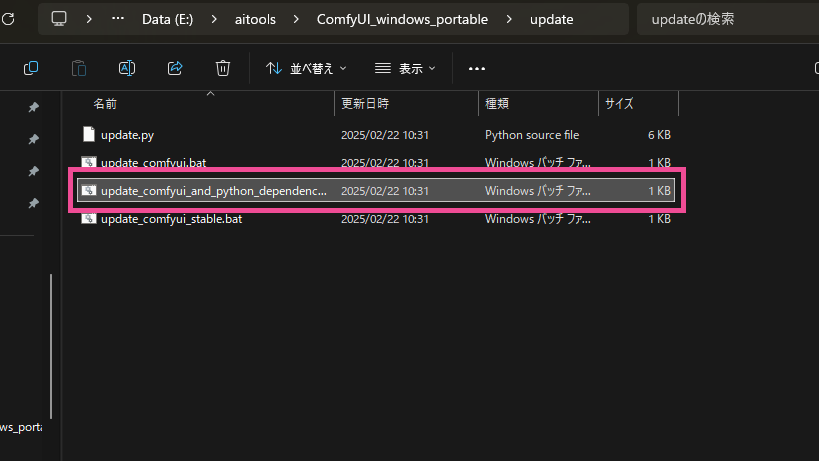The height and width of the screenshot is (461, 819).
Task: Select the ws_port... item in navigation pane
Action: (x=21, y=427)
